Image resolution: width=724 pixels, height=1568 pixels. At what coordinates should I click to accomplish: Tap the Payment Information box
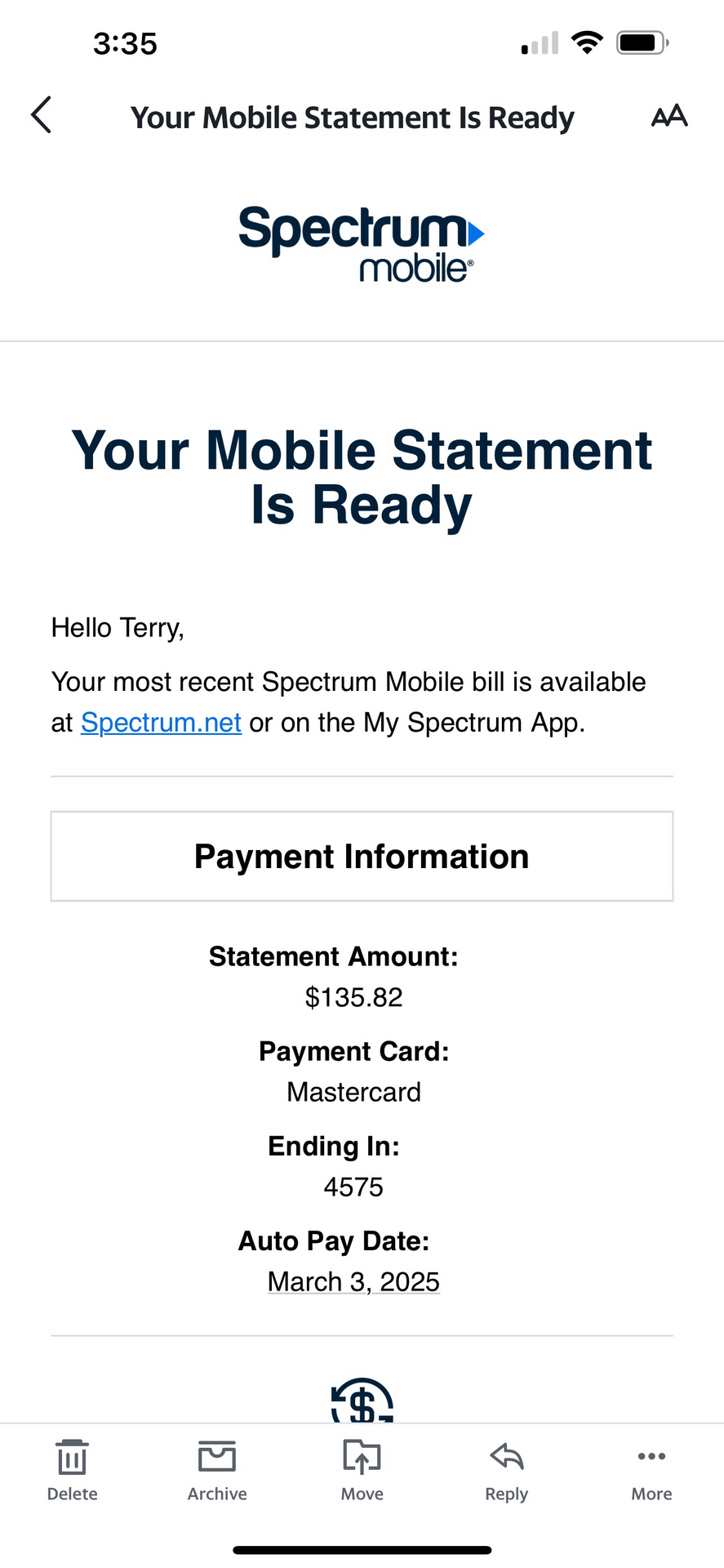pos(362,857)
